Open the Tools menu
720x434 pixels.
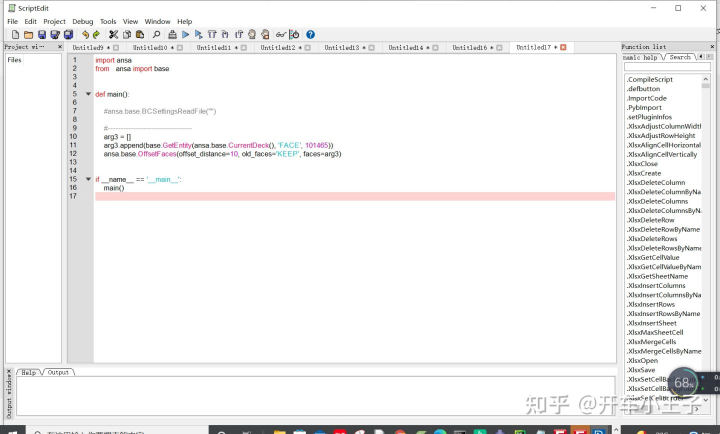point(108,22)
